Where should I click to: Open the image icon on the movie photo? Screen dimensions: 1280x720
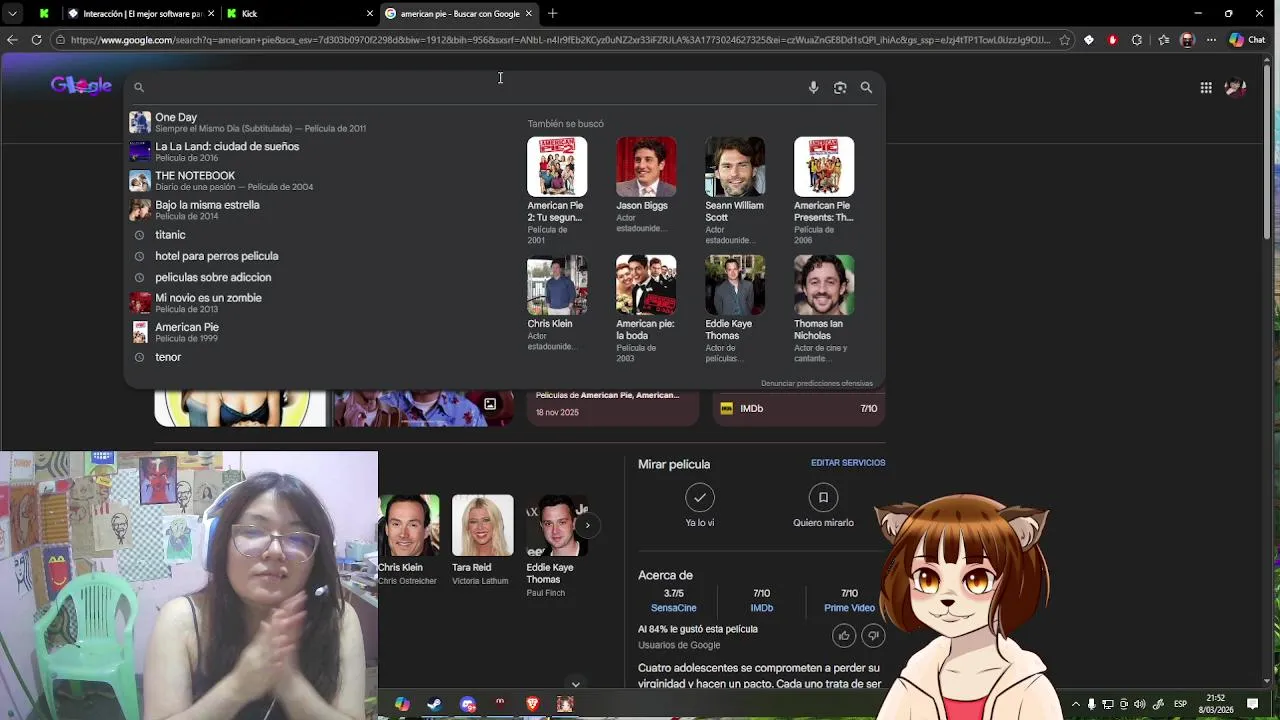pyautogui.click(x=490, y=404)
